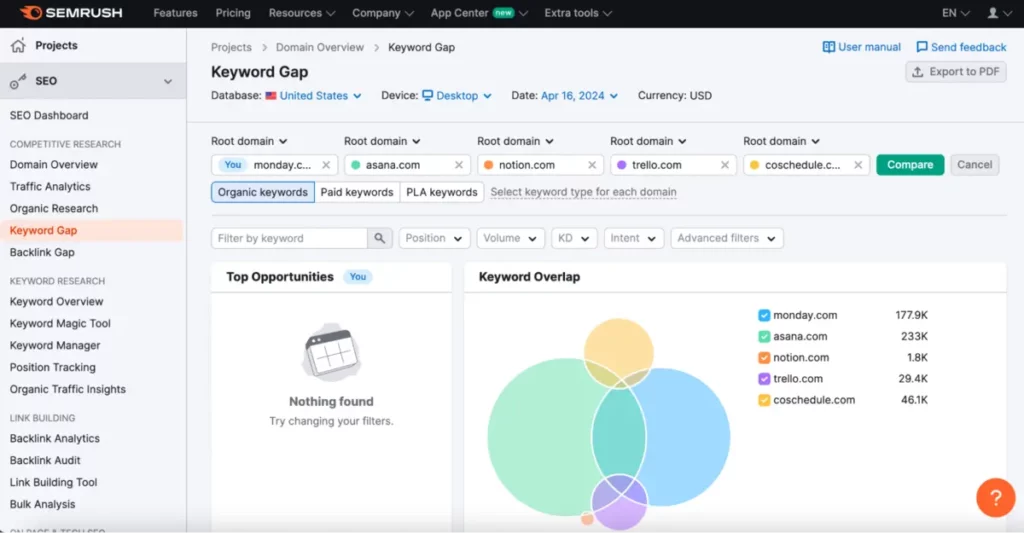Click Export to PDF button
Image resolution: width=1024 pixels, height=533 pixels.
(x=955, y=72)
